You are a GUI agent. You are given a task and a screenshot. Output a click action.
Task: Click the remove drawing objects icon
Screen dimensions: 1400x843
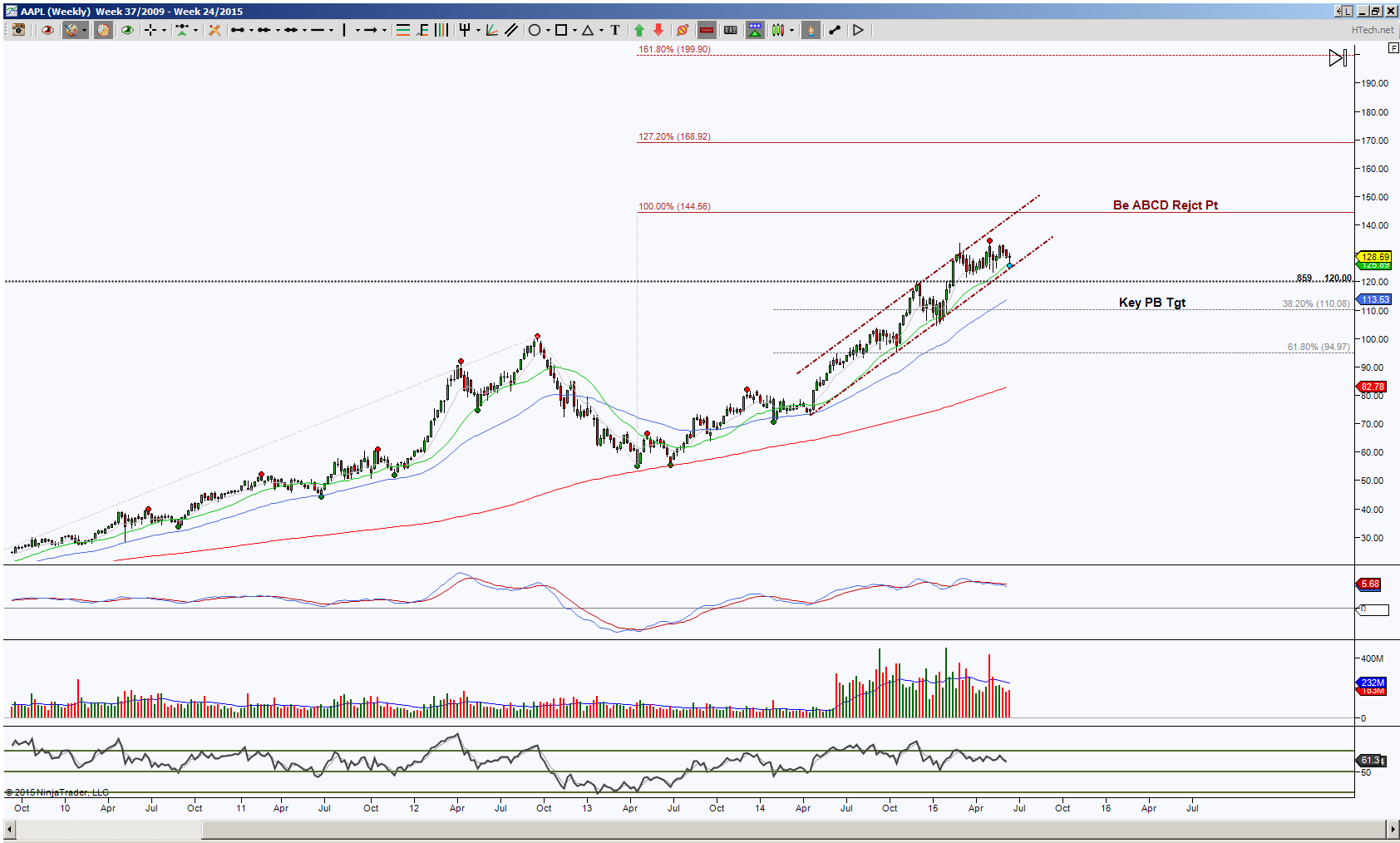(683, 30)
